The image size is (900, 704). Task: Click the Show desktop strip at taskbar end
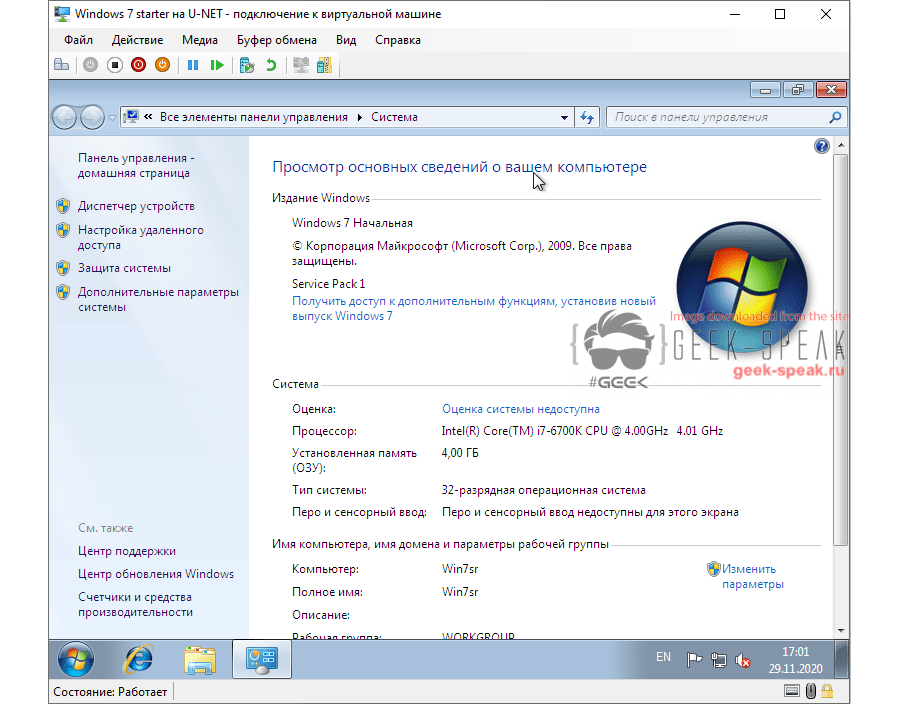[x=841, y=660]
